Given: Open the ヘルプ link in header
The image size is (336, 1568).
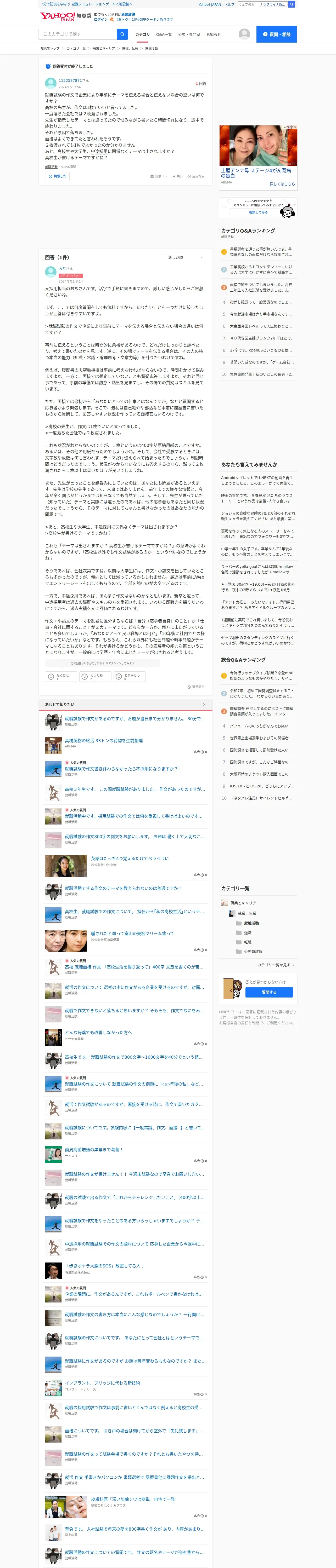Looking at the screenshot, I should (229, 4).
